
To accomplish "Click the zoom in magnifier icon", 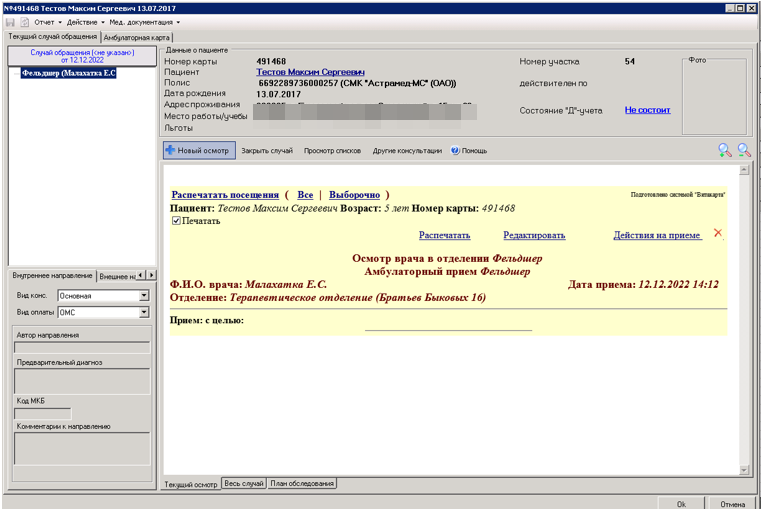I will (725, 150).
